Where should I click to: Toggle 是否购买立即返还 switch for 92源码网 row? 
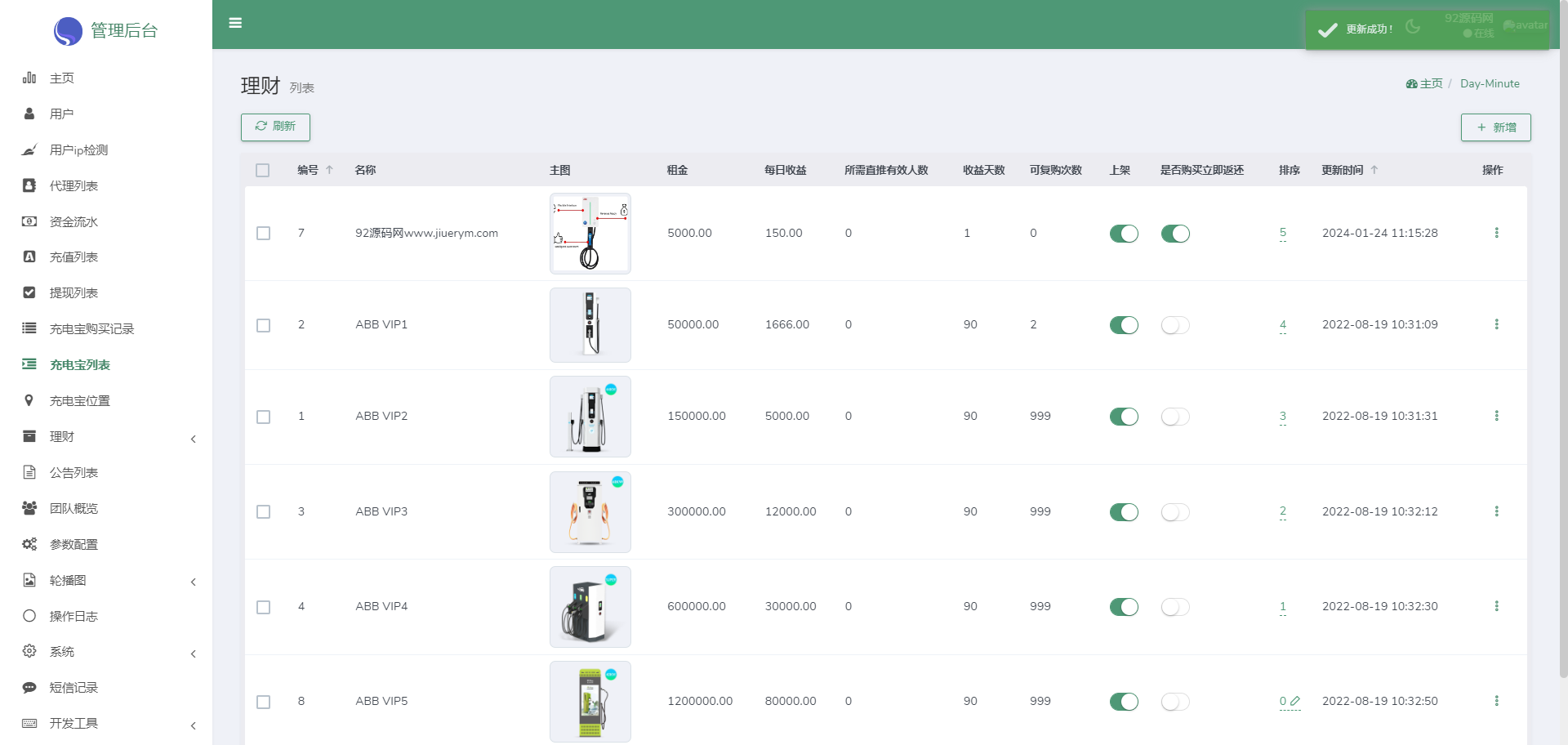pos(1175,234)
